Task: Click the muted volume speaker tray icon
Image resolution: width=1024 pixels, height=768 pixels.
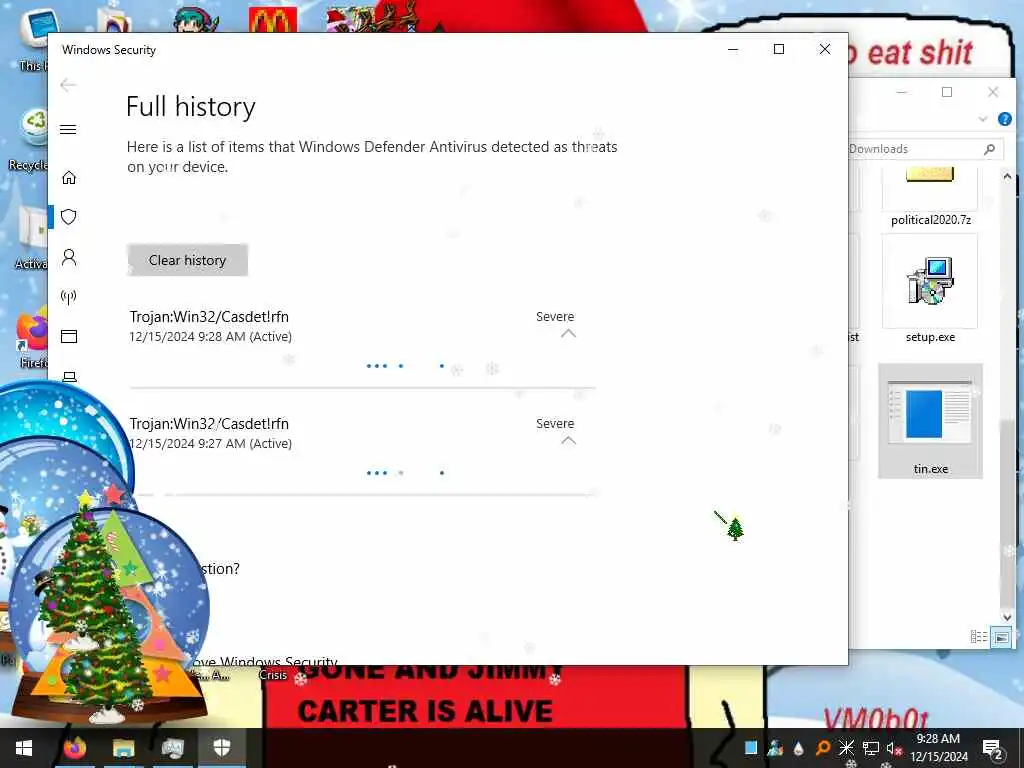Action: click(x=894, y=748)
